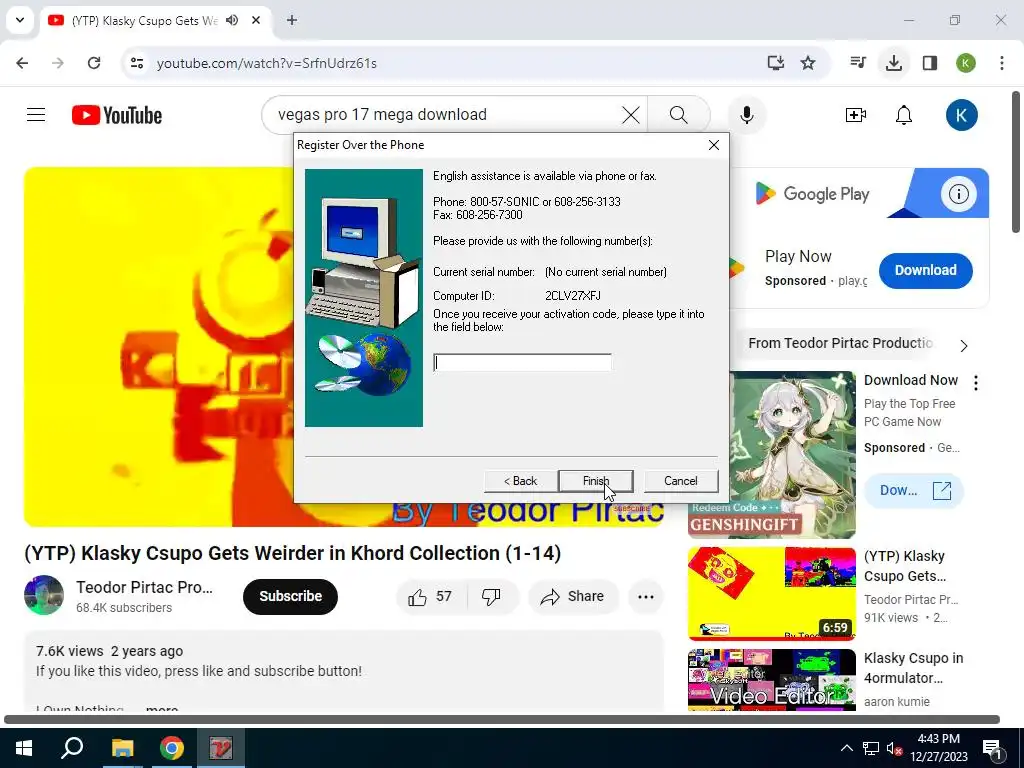The height and width of the screenshot is (768, 1024).
Task: Open Klasky Csupo in 4ormulator video thumbnail
Action: [x=771, y=680]
